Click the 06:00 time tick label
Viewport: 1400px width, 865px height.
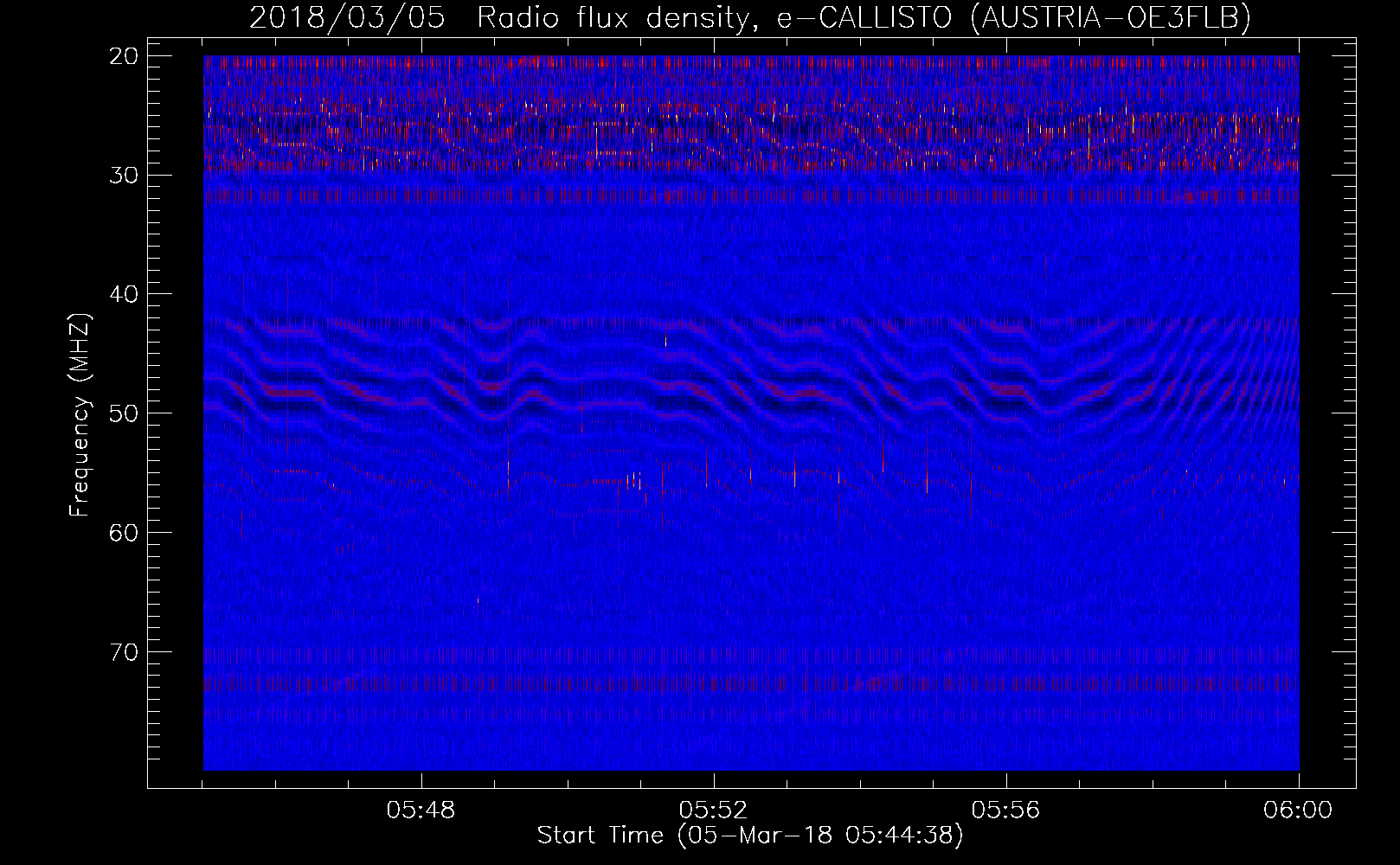pyautogui.click(x=1298, y=811)
